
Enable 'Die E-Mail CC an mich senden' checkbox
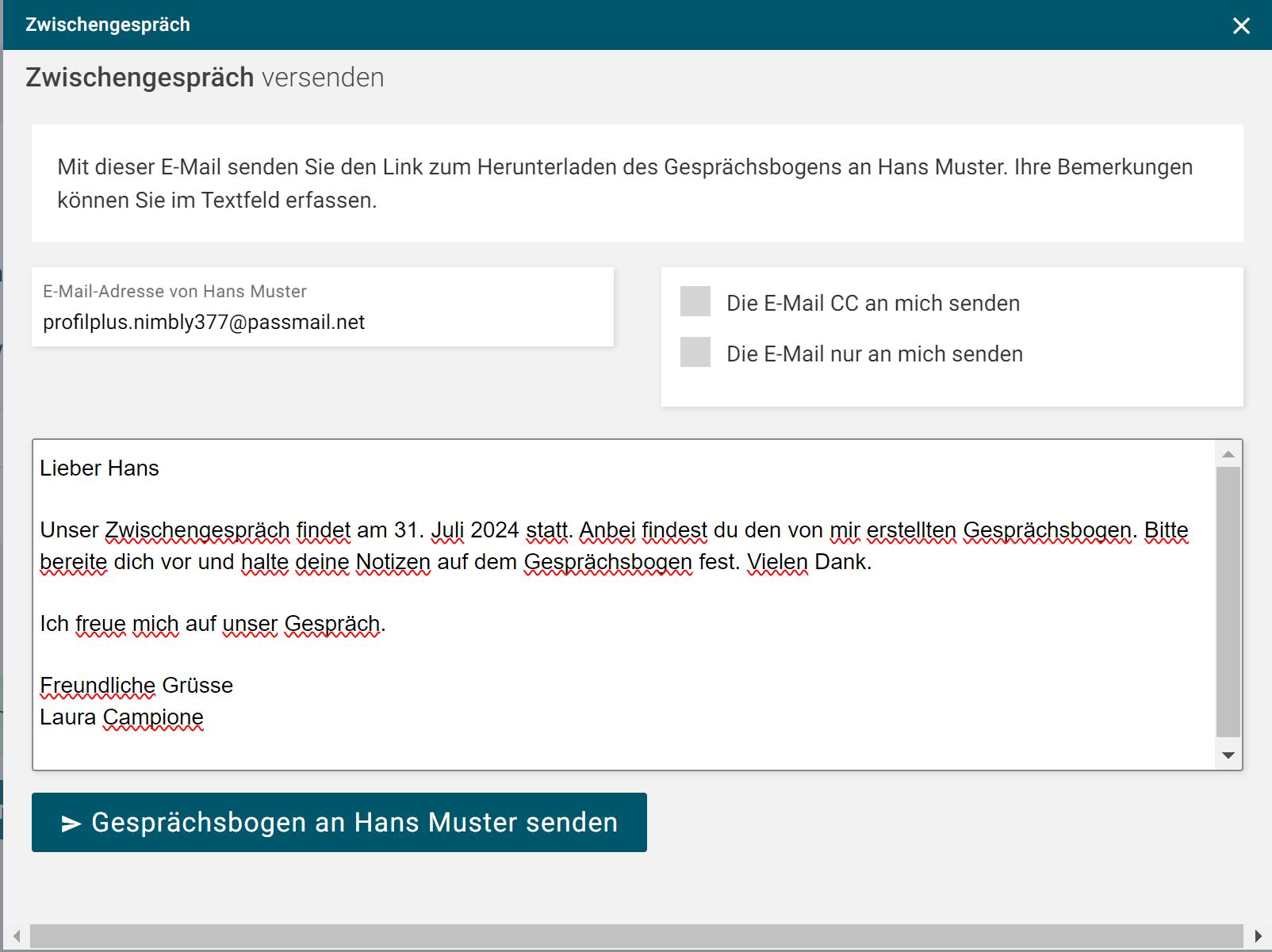coord(695,302)
